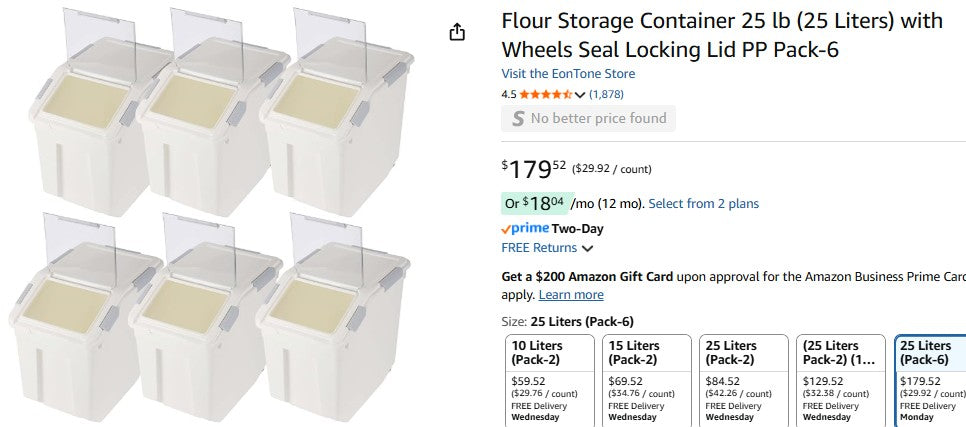Image resolution: width=966 pixels, height=427 pixels.
Task: Click the orange star rating icons
Action: tap(545, 94)
